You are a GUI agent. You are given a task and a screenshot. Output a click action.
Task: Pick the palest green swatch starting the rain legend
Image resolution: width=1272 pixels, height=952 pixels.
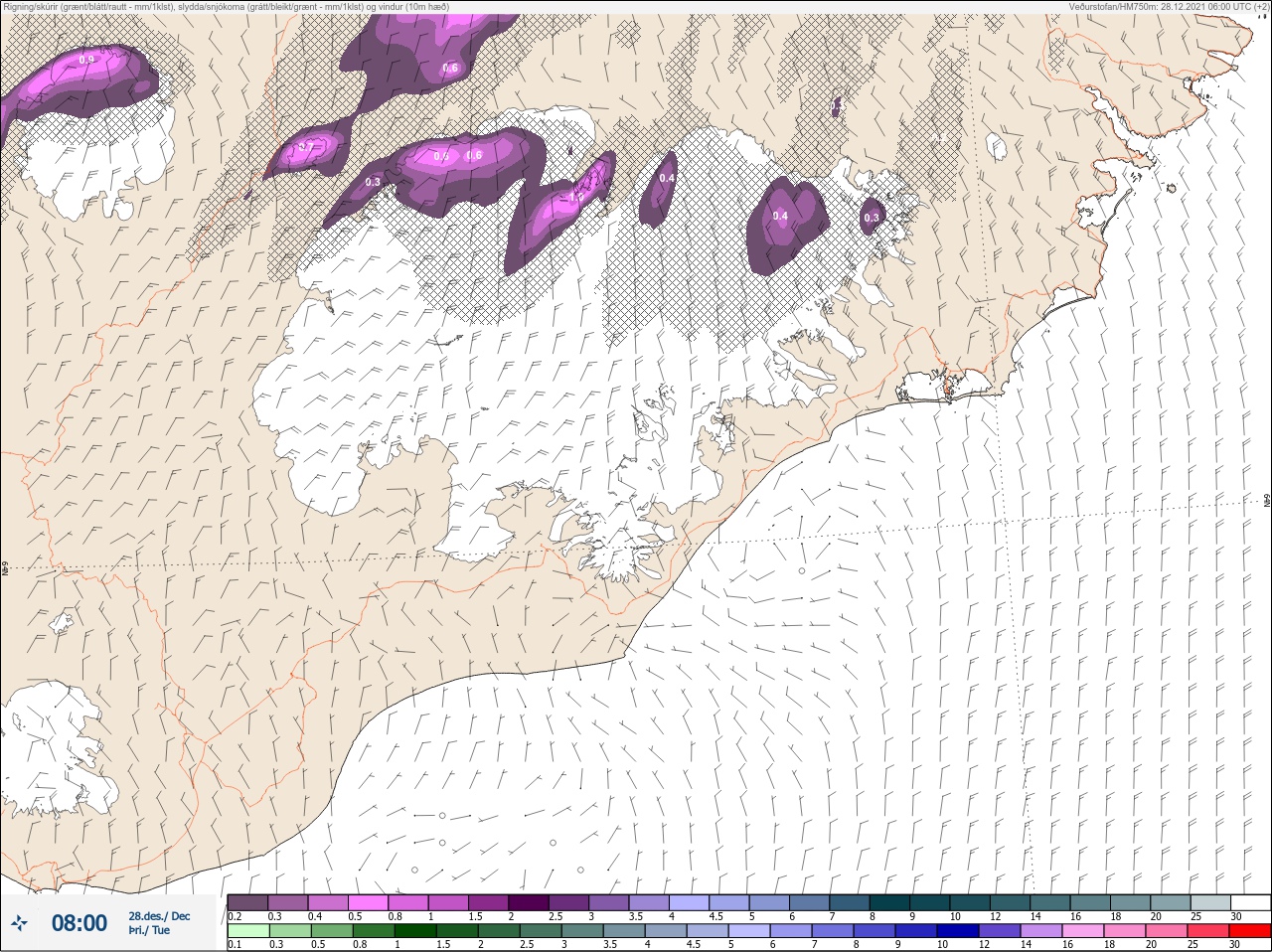[x=247, y=931]
